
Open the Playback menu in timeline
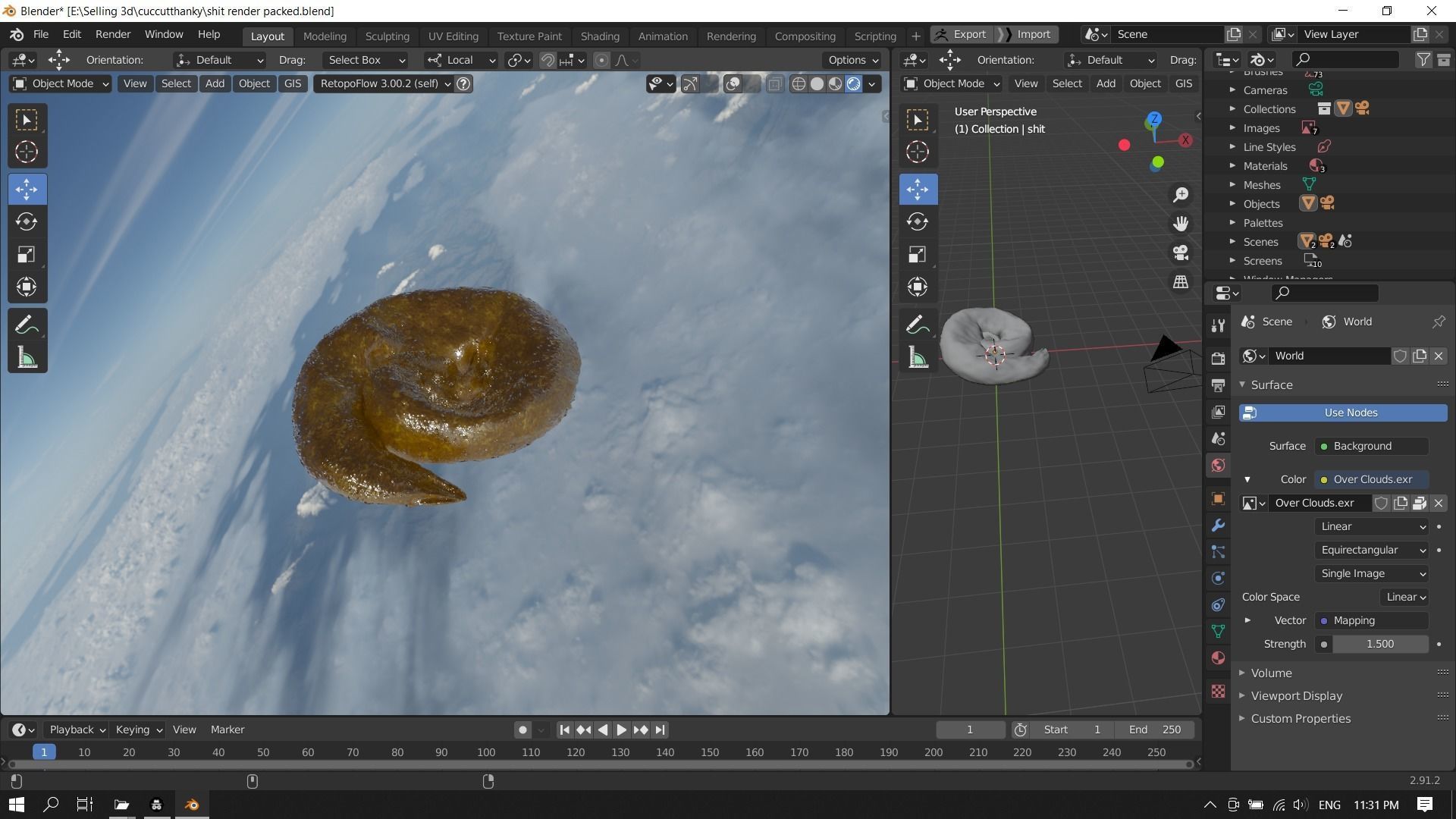point(76,730)
